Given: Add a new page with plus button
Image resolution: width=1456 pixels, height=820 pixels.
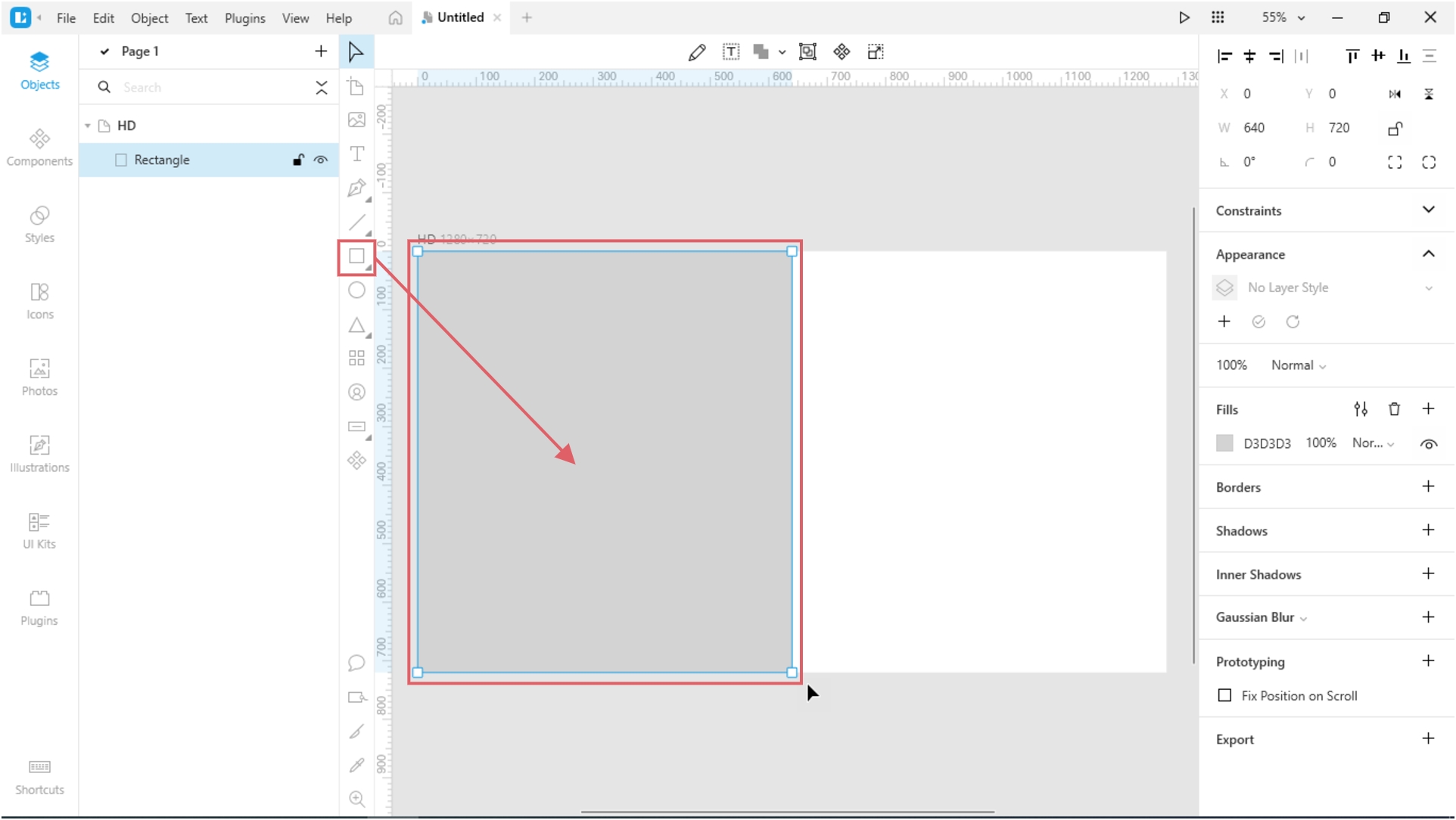Looking at the screenshot, I should tap(321, 51).
